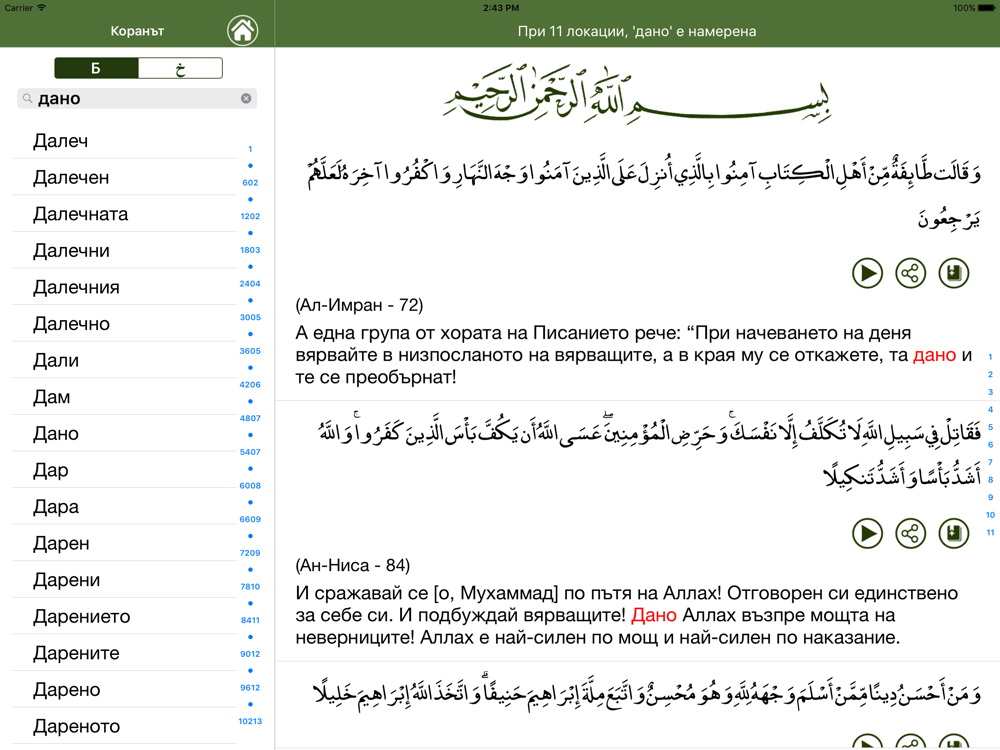Jump to word index 6008
The image size is (1000, 750).
coord(250,485)
